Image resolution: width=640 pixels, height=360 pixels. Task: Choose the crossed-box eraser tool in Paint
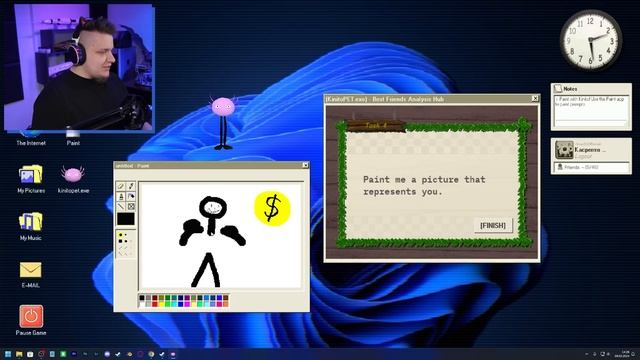(131, 207)
